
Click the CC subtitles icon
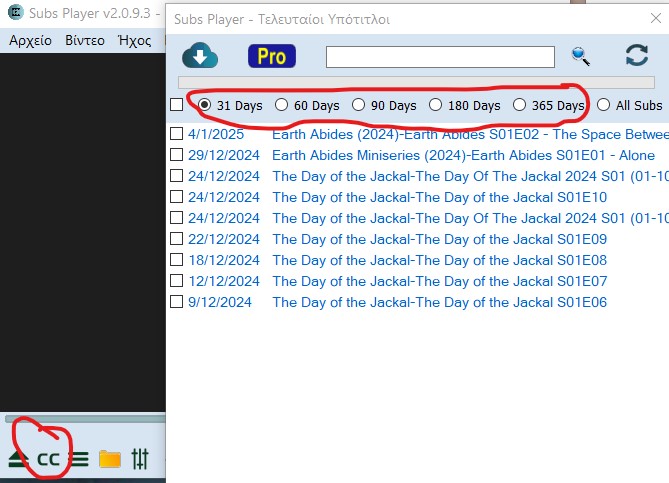(x=48, y=460)
